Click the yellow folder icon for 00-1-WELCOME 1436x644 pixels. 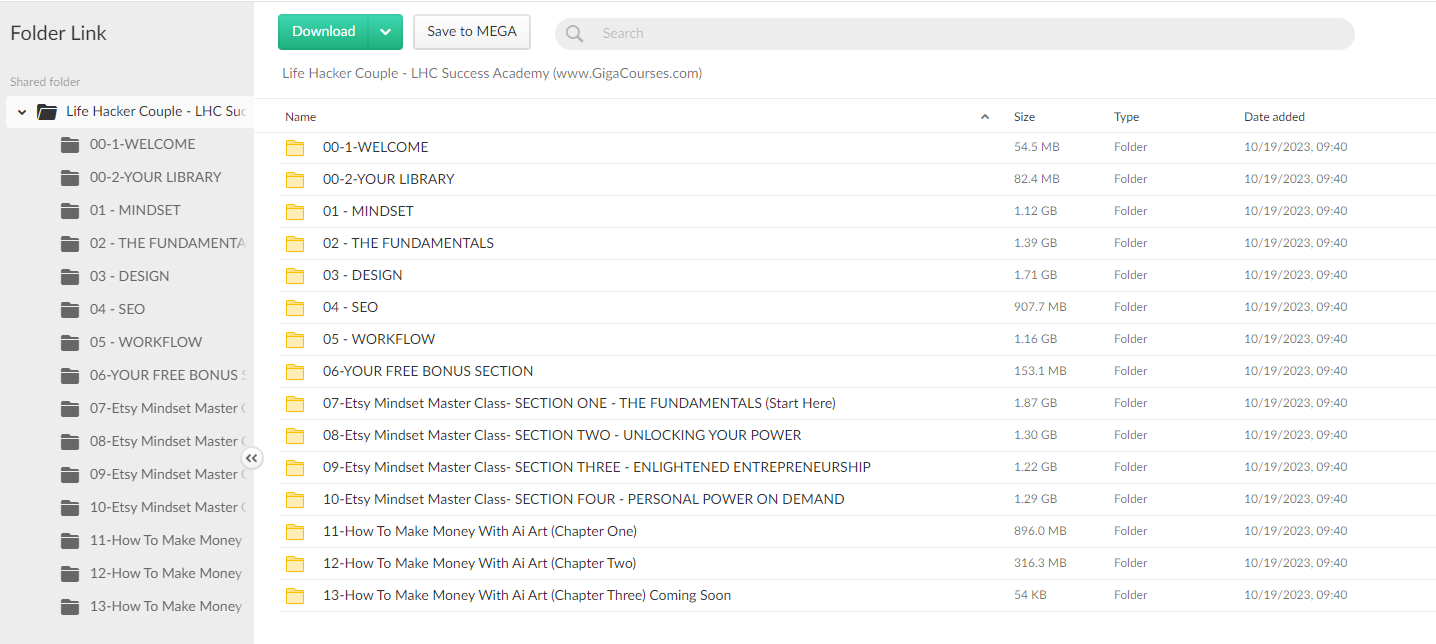295,147
